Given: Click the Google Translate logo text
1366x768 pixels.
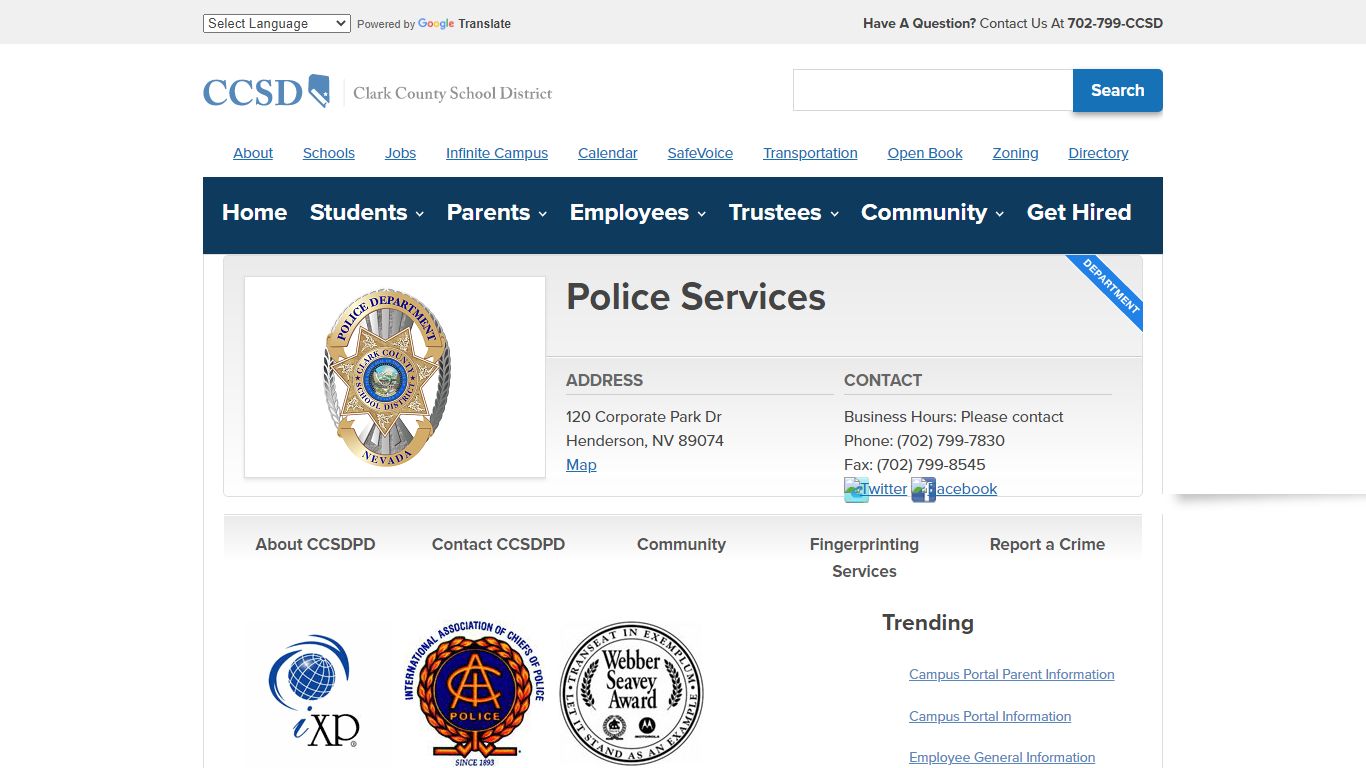Looking at the screenshot, I should pos(464,23).
